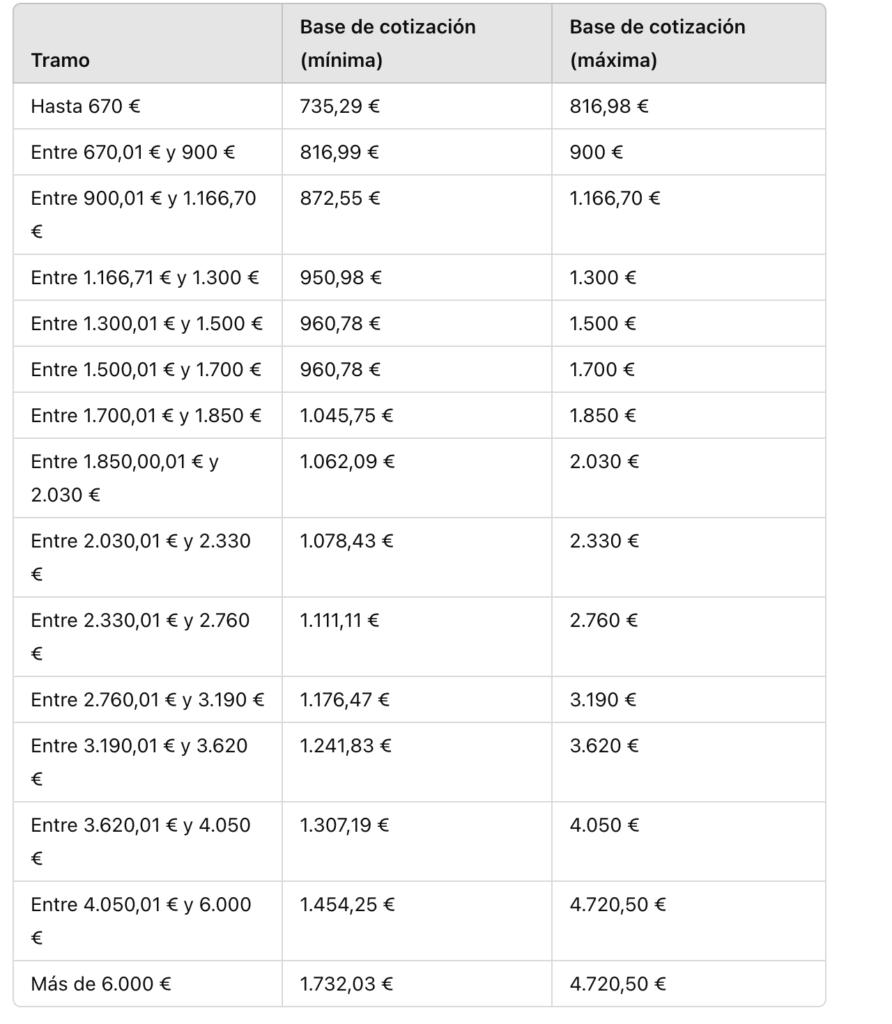The image size is (892, 1024).
Task: Click the 1.045,75 € minimum base cell
Action: tap(347, 415)
